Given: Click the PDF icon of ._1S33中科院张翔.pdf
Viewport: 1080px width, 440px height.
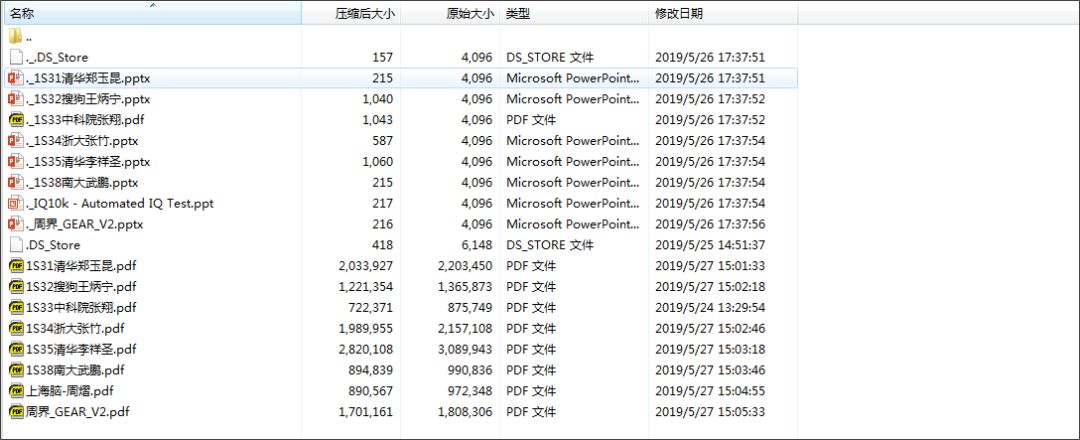Looking at the screenshot, I should 15,120.
